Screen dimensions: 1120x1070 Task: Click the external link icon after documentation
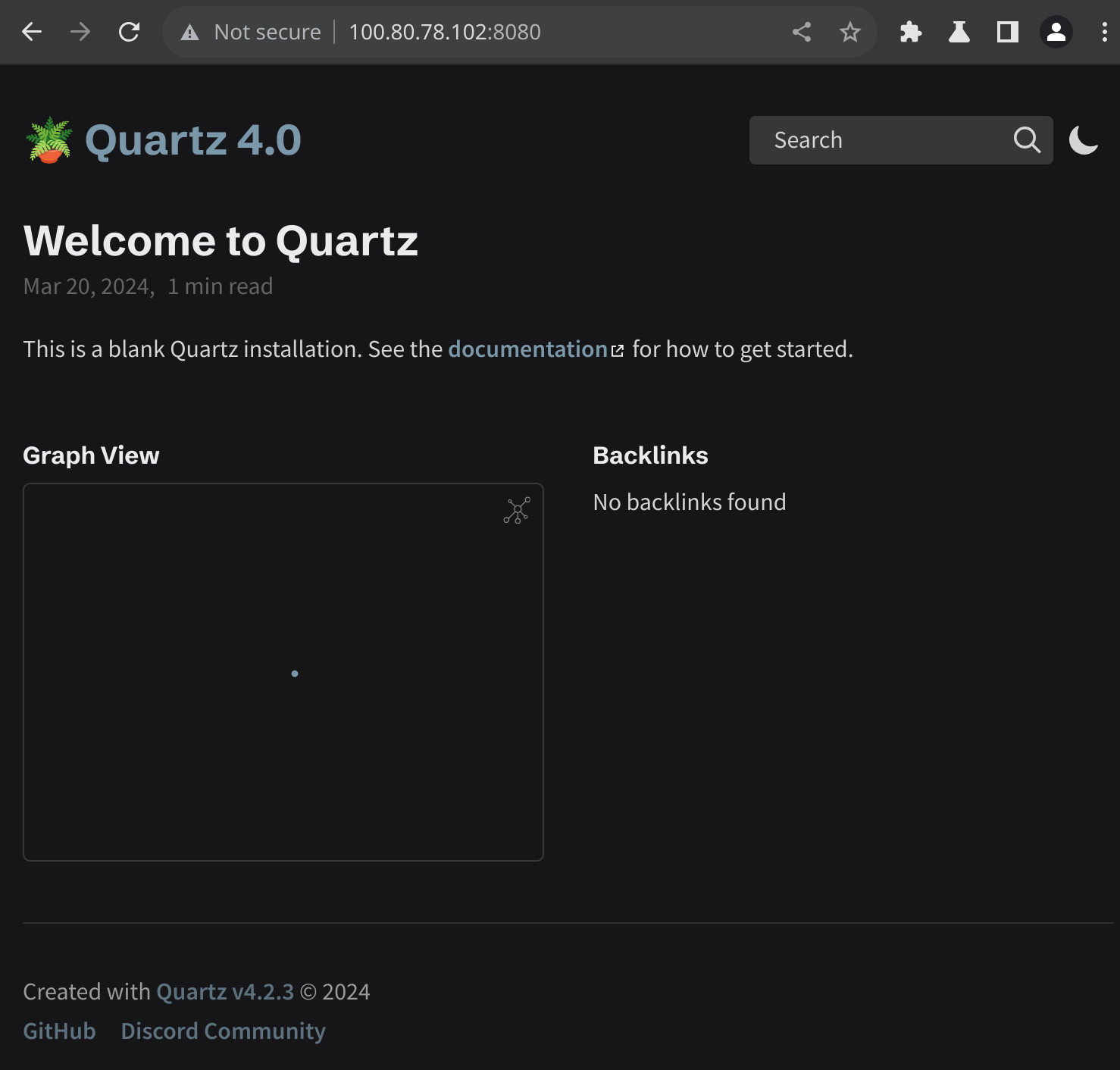click(618, 351)
